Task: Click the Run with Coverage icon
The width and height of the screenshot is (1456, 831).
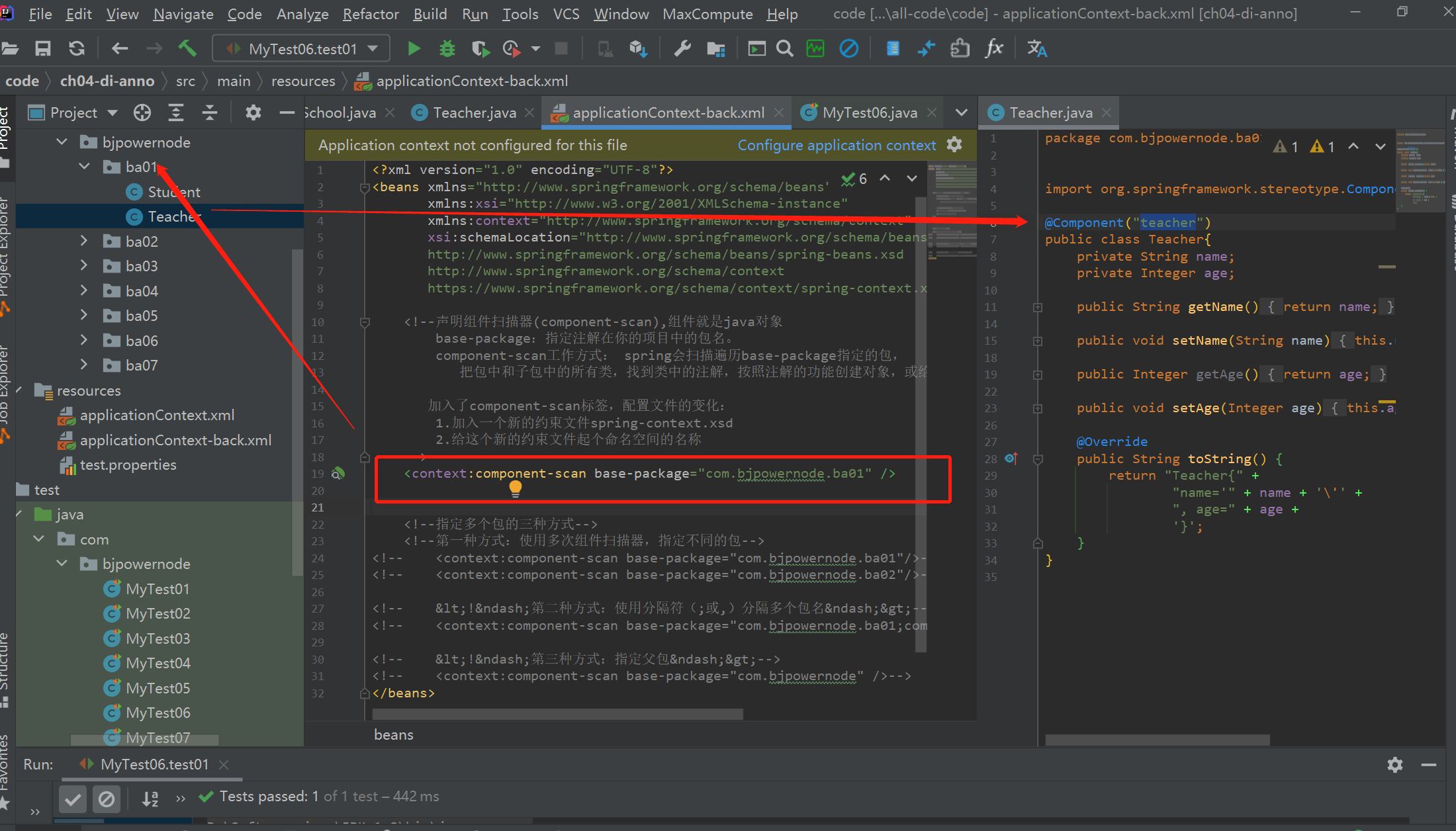Action: [x=480, y=48]
